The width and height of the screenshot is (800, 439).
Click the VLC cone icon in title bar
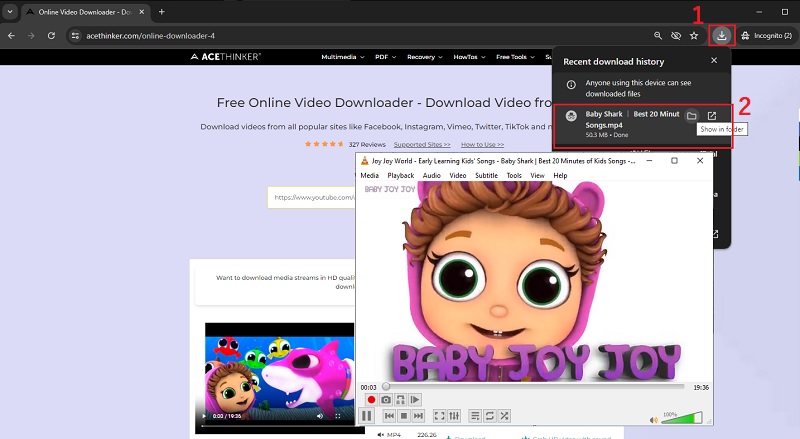click(364, 161)
